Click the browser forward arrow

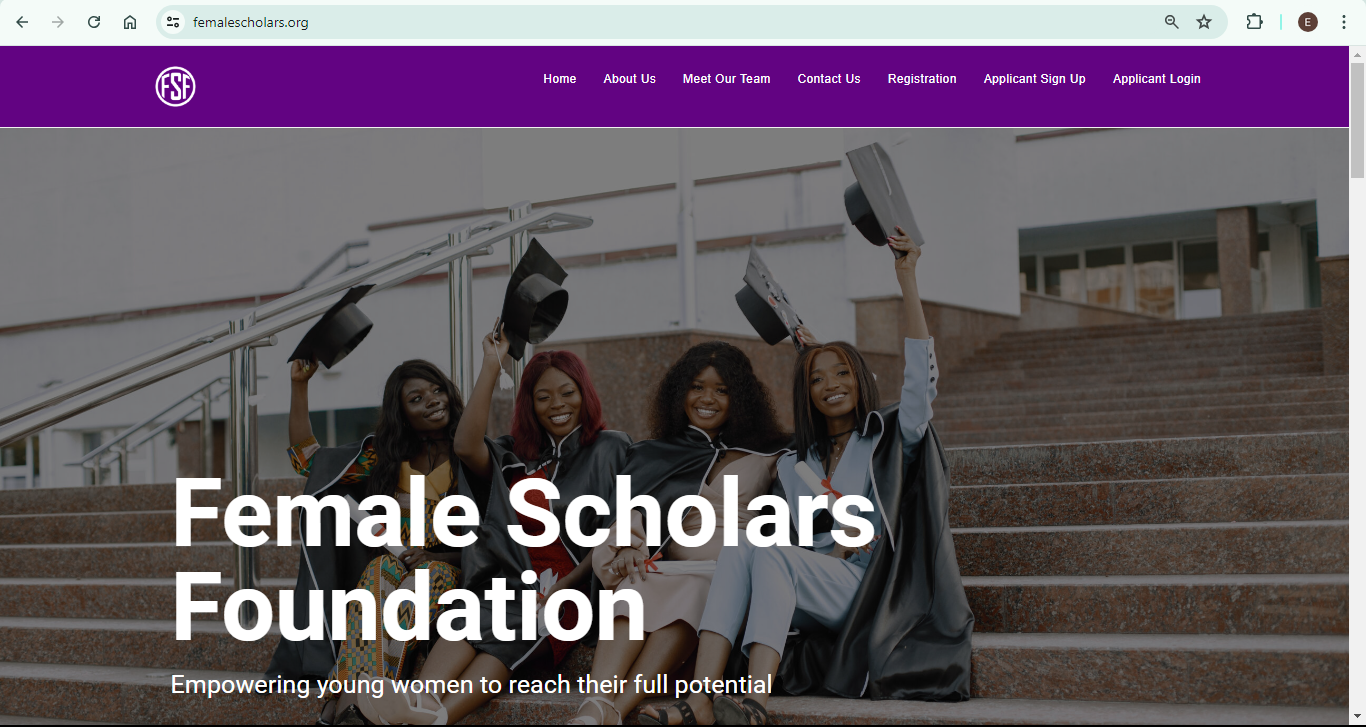(58, 22)
